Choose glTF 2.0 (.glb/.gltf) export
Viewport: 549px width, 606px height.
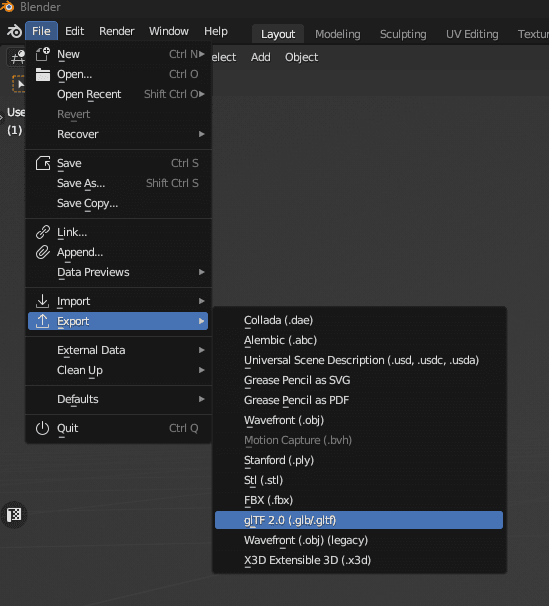click(359, 520)
